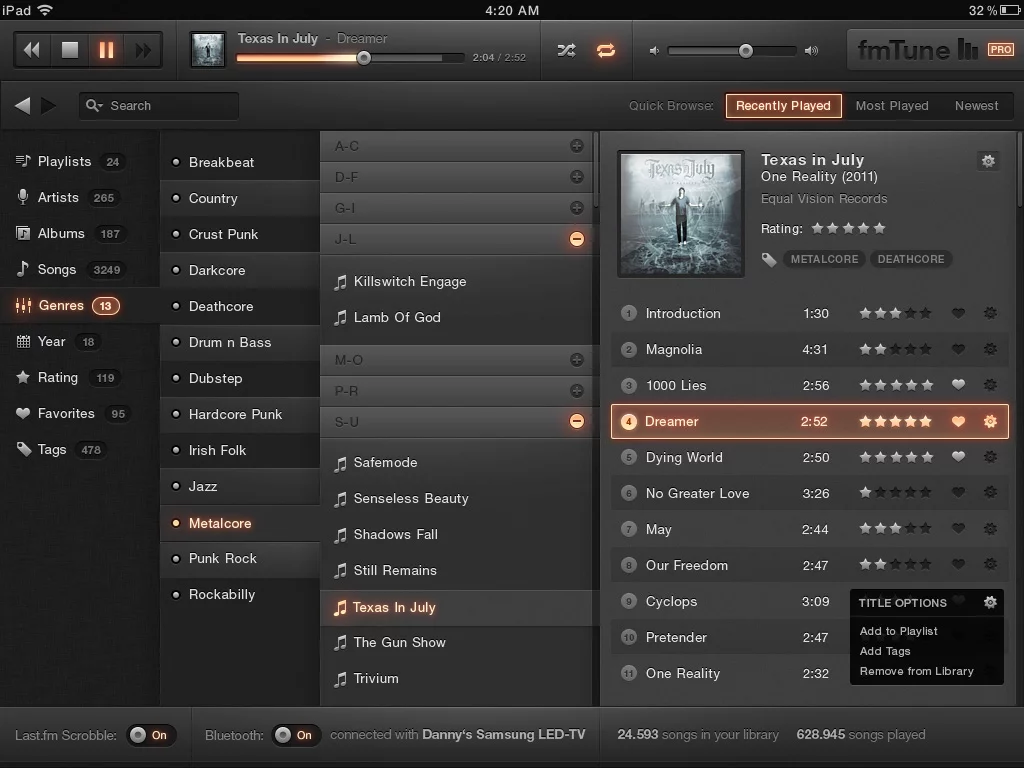Unfavorite the Dreamer track using its heart

point(958,421)
